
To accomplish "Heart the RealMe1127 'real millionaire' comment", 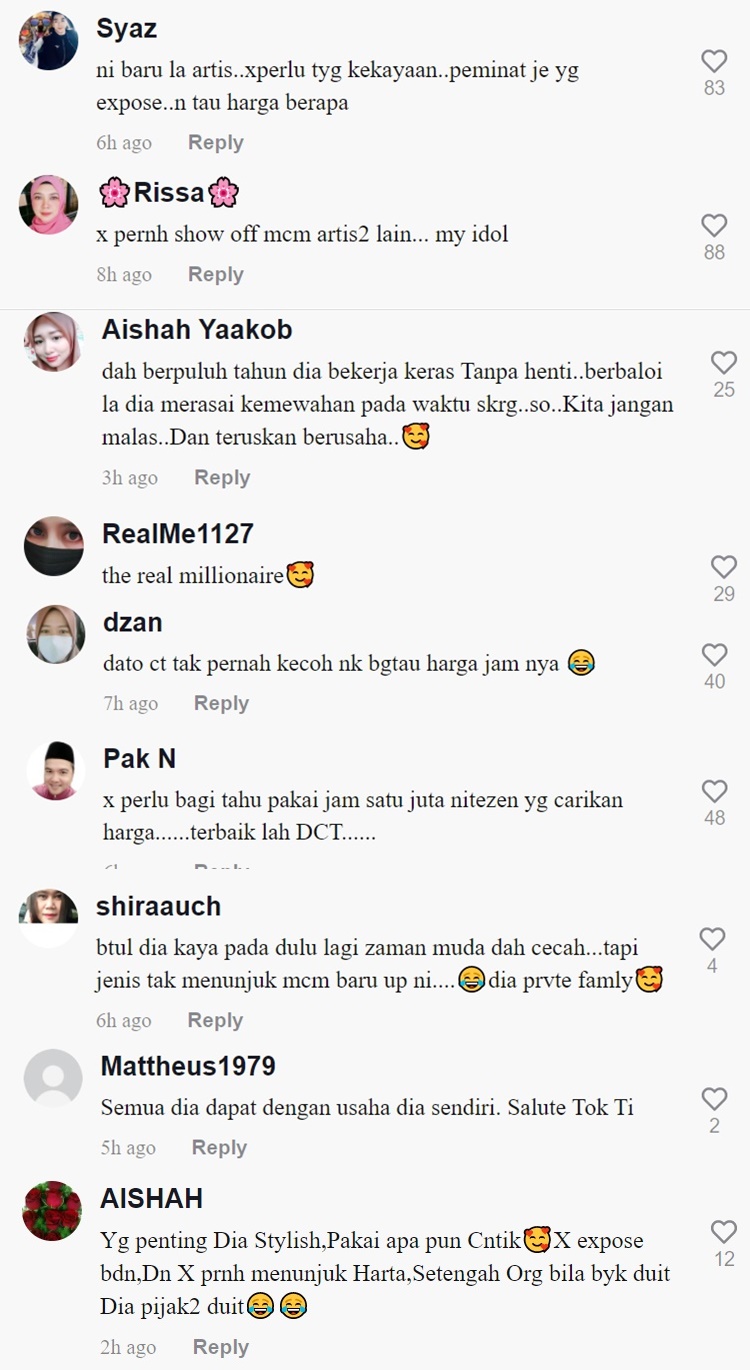I will 724,567.
